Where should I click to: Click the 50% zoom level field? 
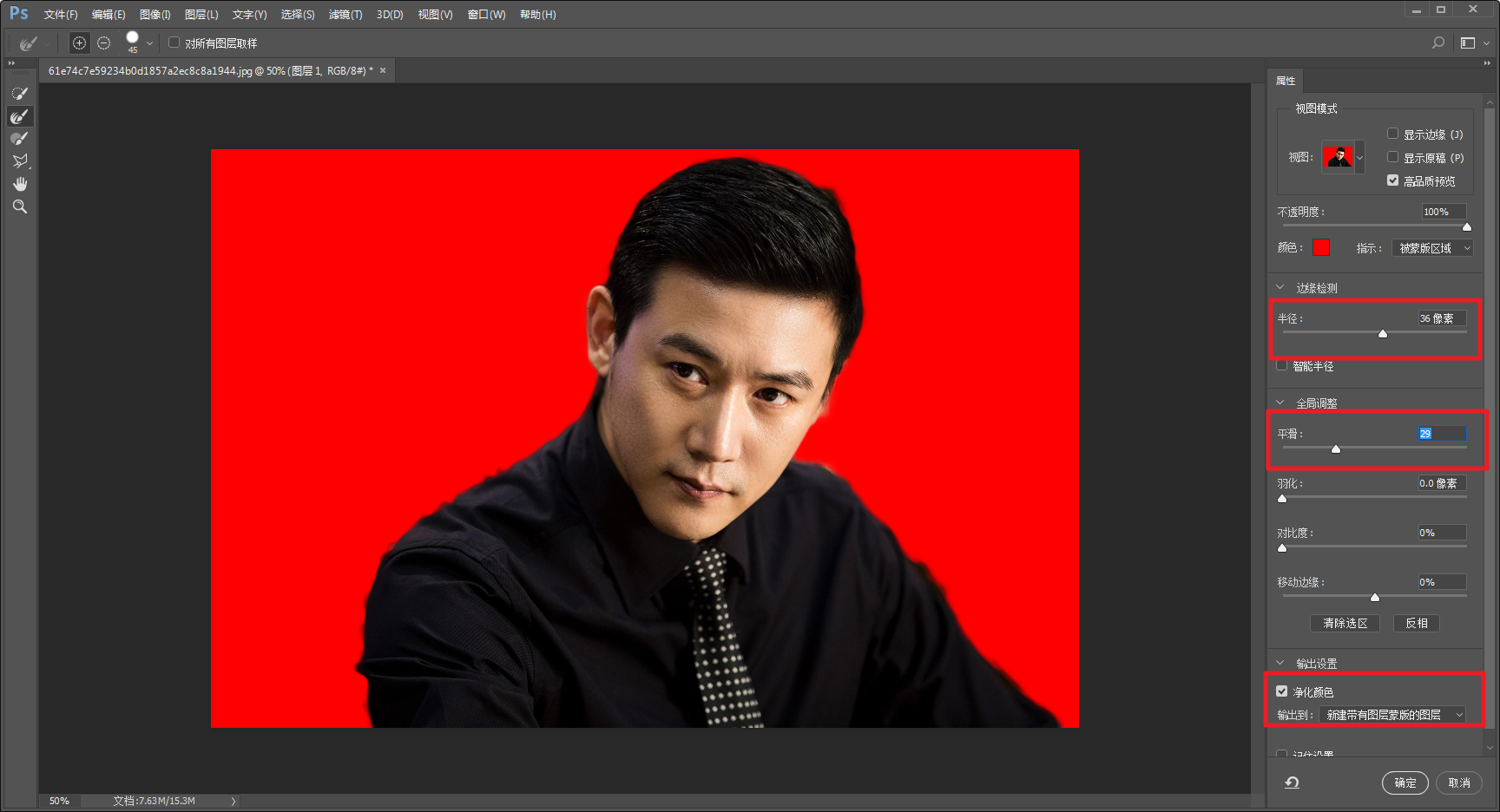pos(59,801)
